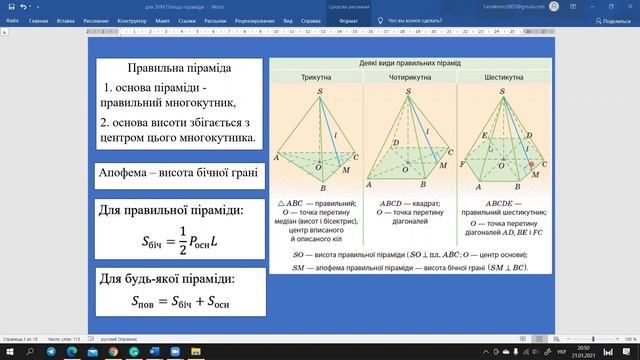Viewport: 640px width, 360px height.
Task: Click the word count 'Число слов' status entry
Action: click(63, 339)
